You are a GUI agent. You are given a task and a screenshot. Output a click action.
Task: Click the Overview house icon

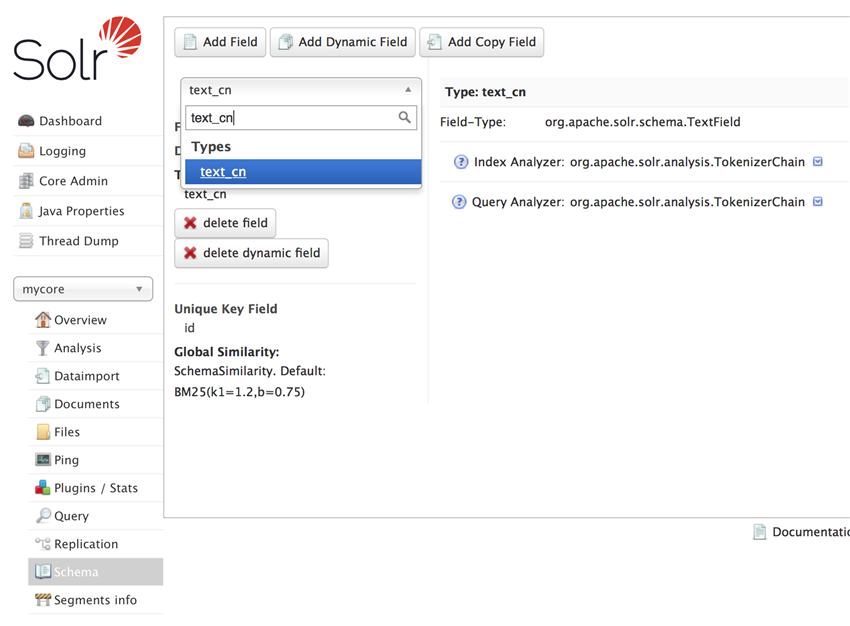[x=43, y=320]
